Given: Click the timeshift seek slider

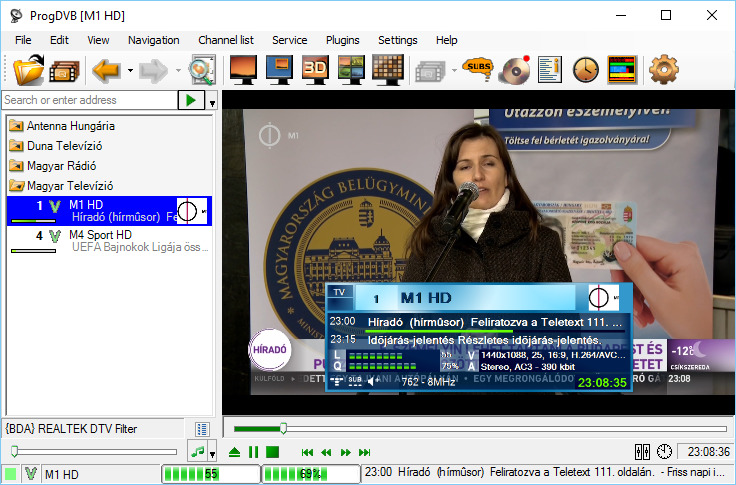Looking at the screenshot, I should pos(480,429).
